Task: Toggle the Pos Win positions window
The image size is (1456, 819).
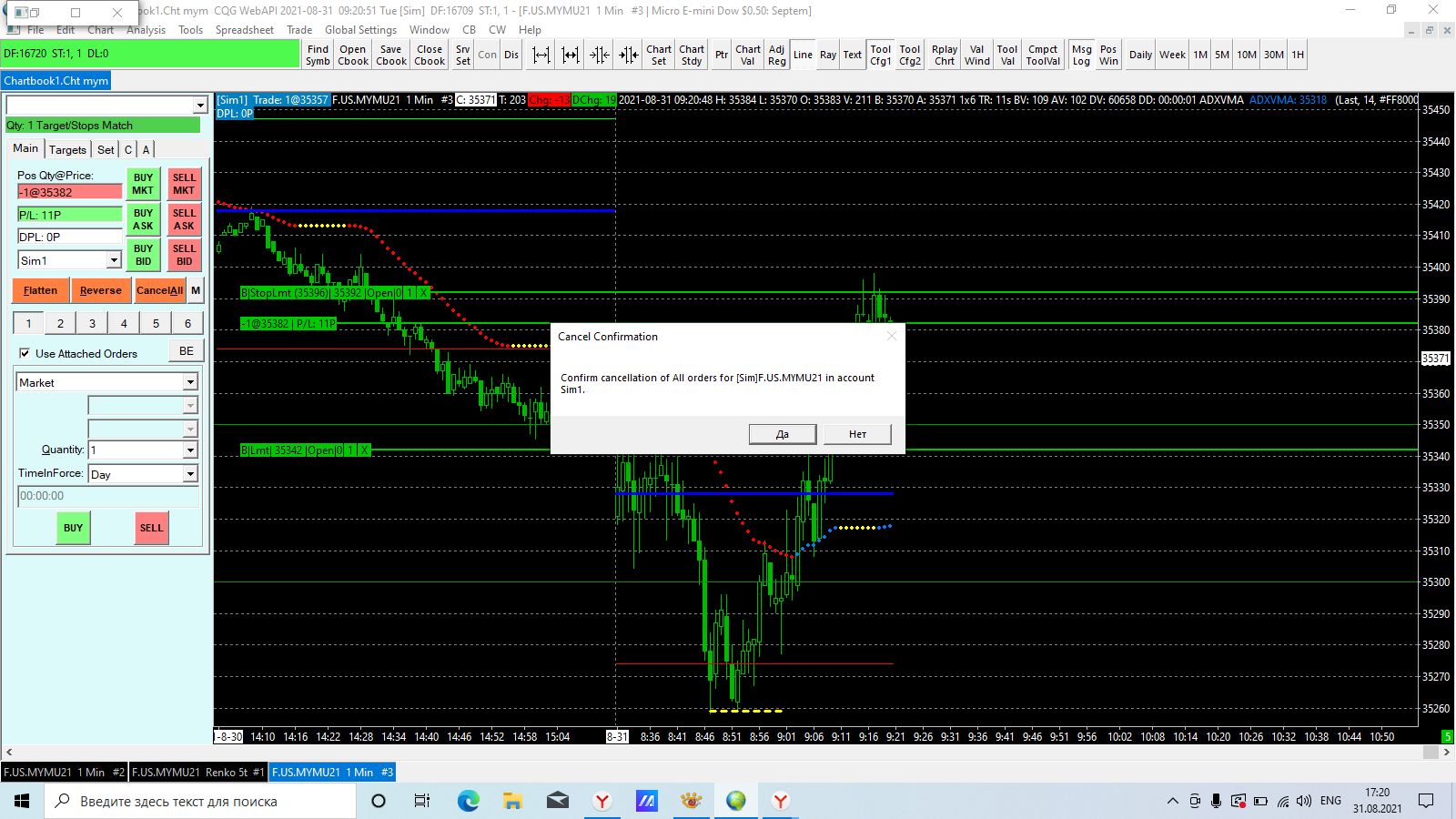Action: coord(1108,55)
